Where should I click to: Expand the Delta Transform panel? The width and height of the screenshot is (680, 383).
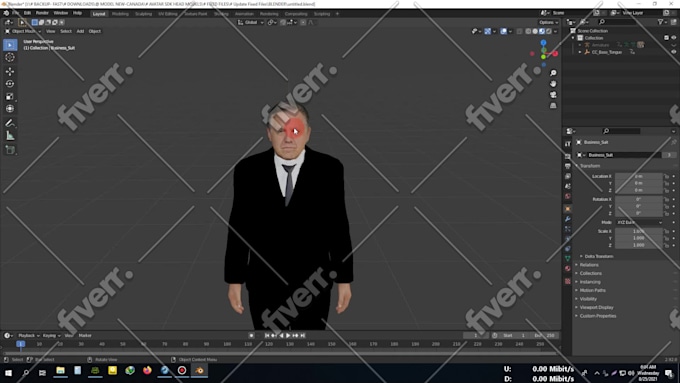(x=597, y=256)
